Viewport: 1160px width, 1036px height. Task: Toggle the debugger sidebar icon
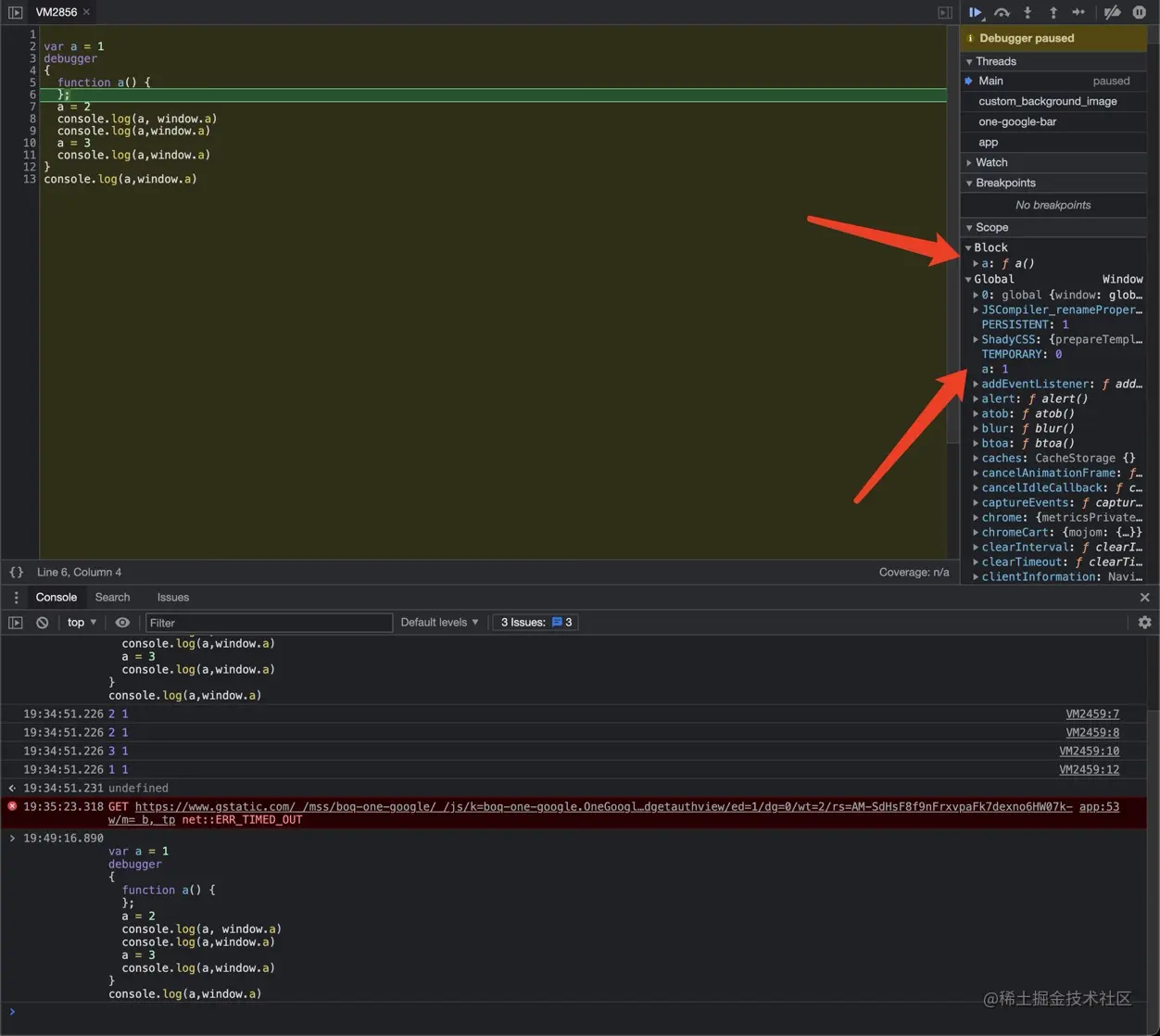click(x=945, y=12)
